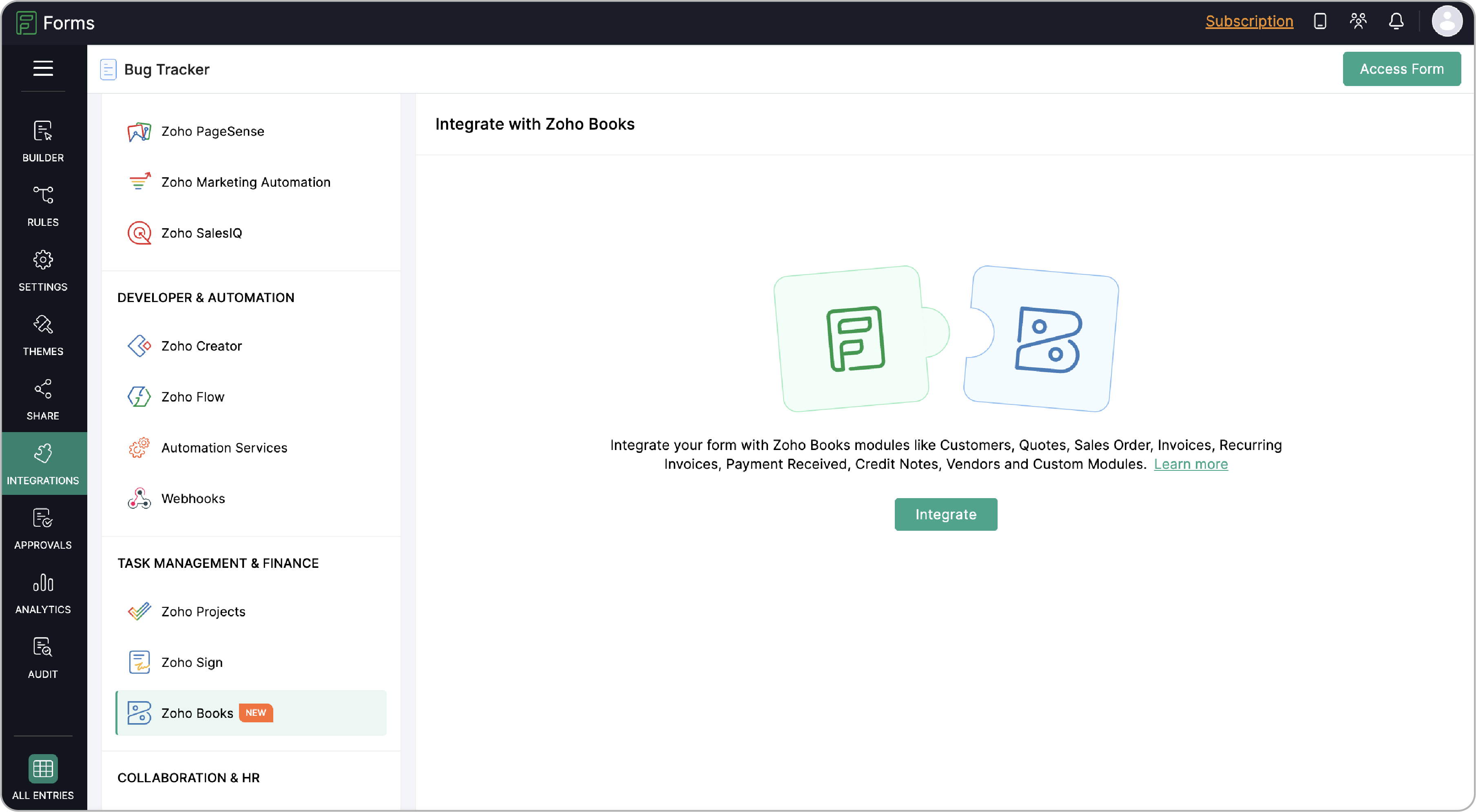This screenshot has width=1476, height=812.
Task: Click the Forms app name in header
Action: tap(69, 23)
